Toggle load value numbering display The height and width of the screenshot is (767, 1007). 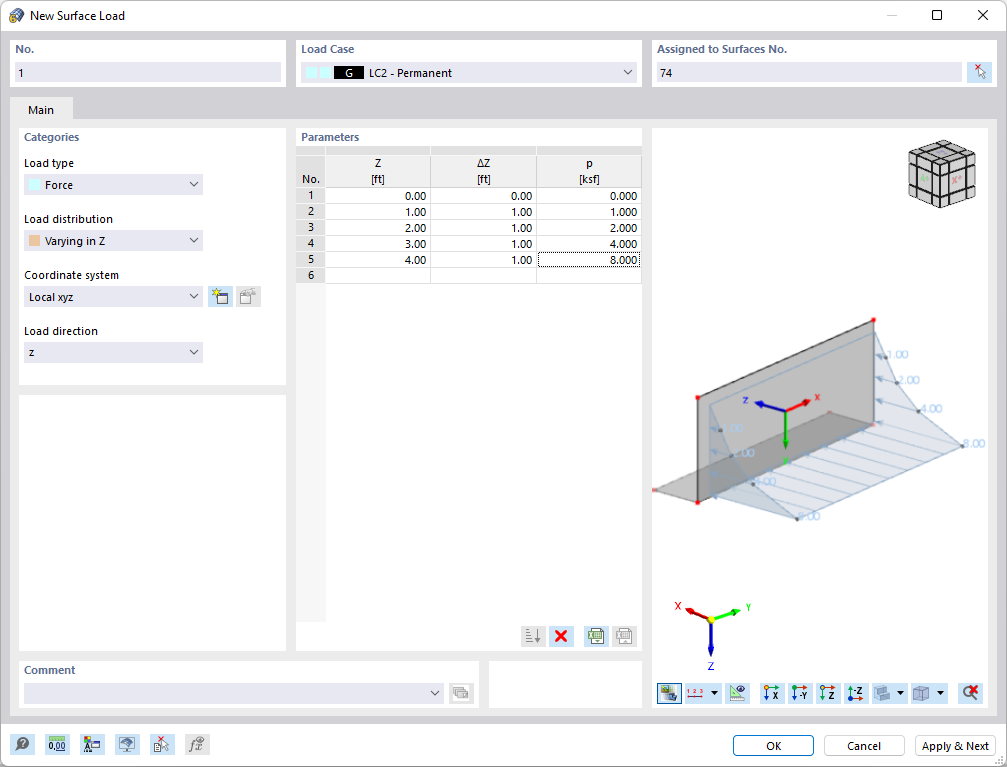tap(696, 692)
